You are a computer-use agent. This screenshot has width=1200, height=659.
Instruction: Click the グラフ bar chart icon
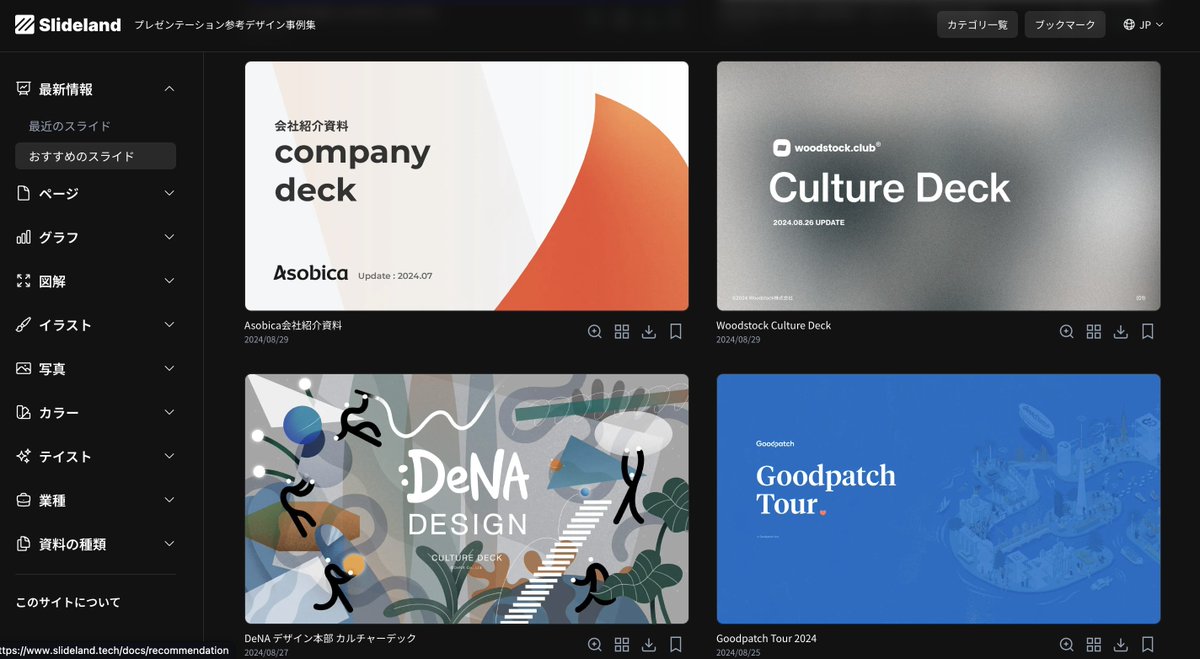pos(24,237)
